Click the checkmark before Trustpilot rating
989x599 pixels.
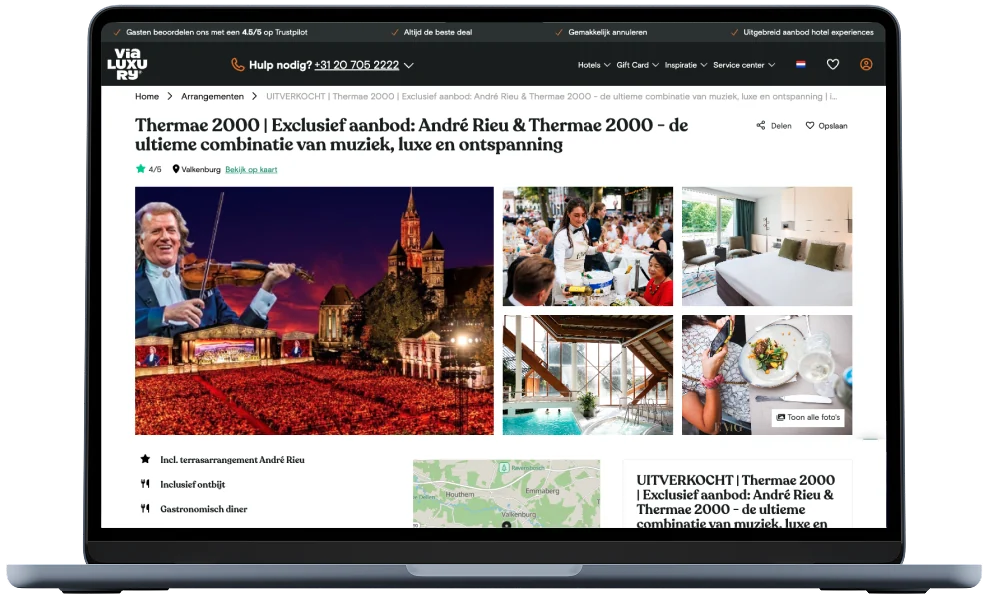(x=117, y=32)
